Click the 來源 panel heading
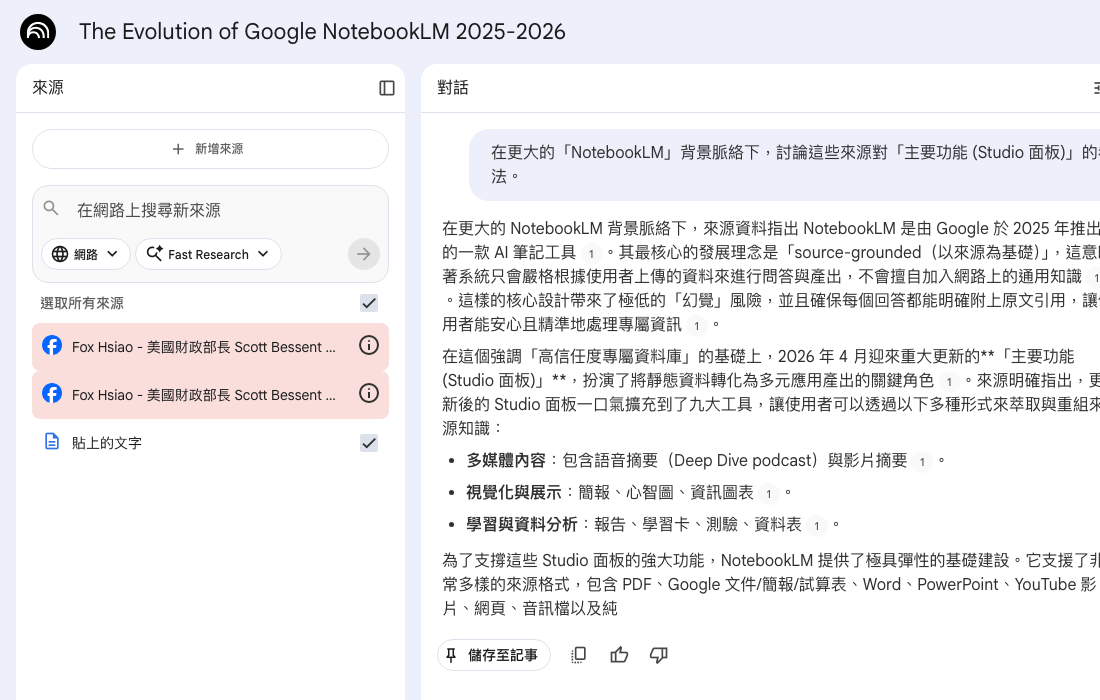 click(48, 87)
